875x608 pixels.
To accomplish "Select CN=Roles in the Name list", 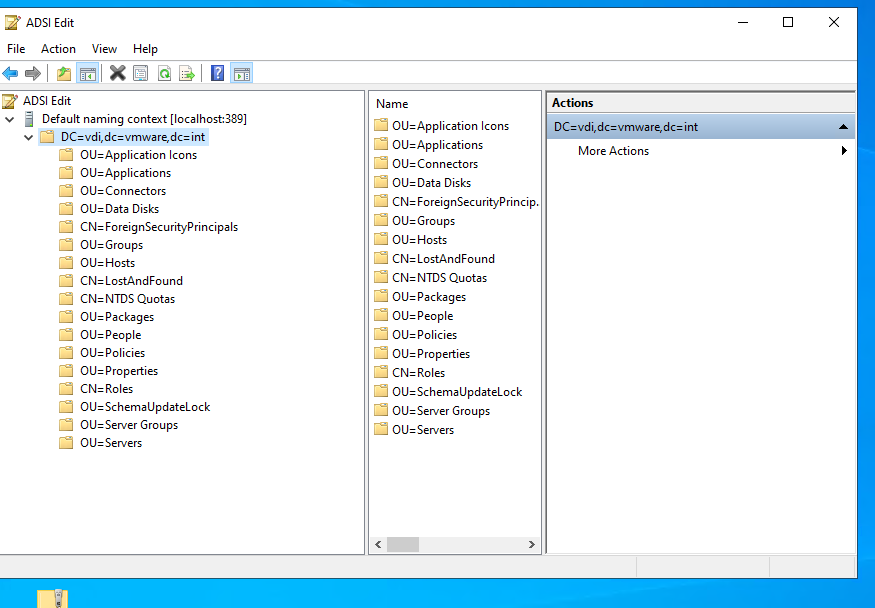I will click(419, 373).
